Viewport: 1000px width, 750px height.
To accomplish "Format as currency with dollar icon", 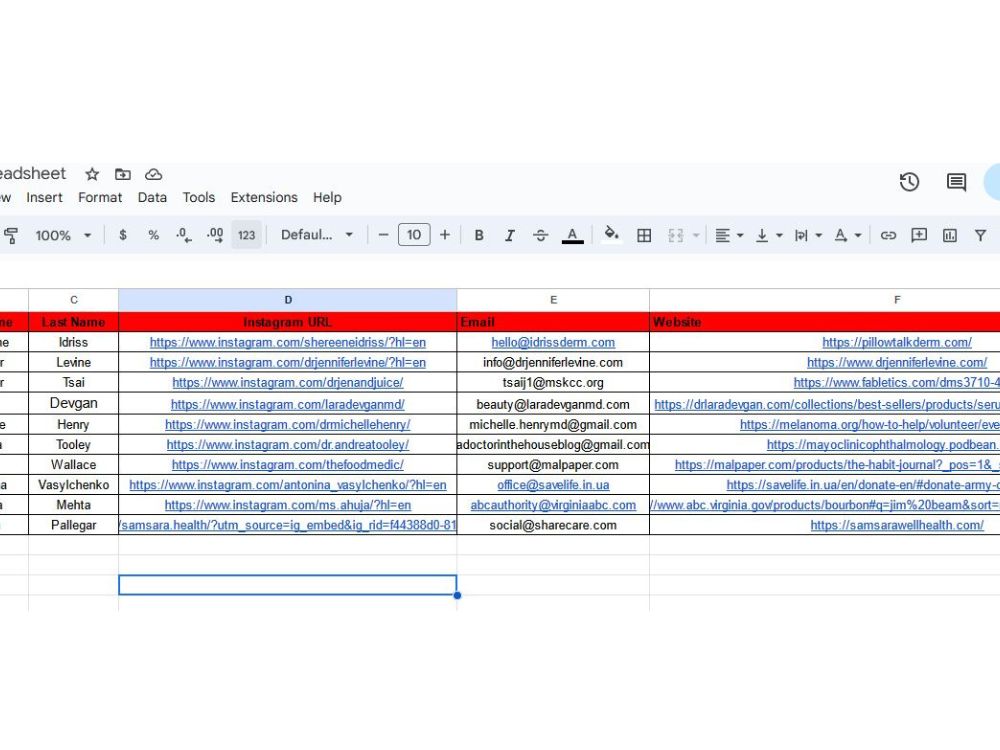I will click(123, 235).
